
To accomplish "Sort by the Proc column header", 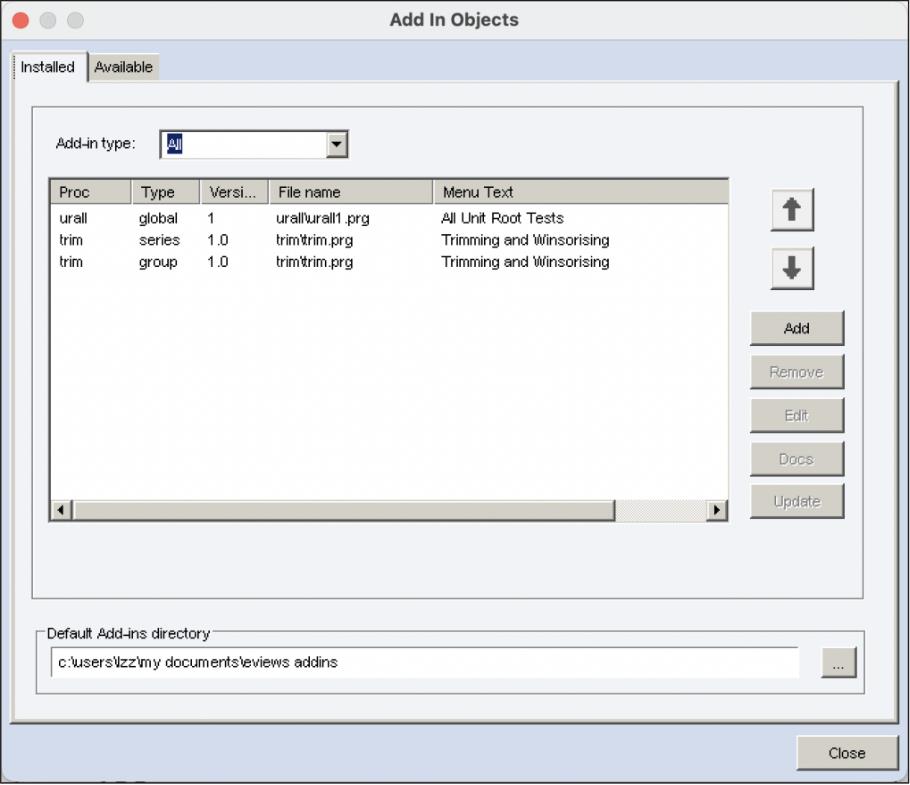I will [90, 192].
